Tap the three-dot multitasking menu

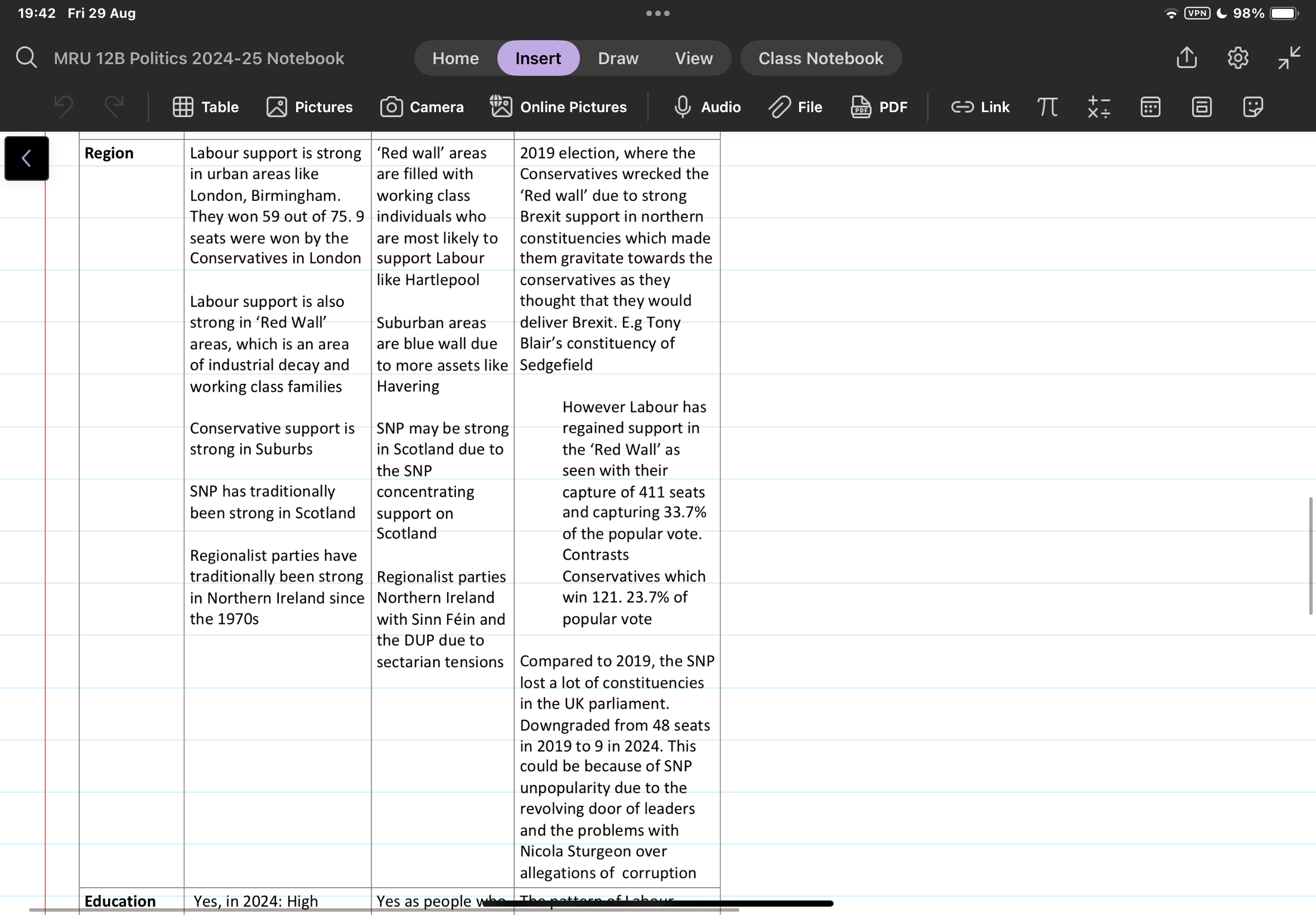click(657, 13)
